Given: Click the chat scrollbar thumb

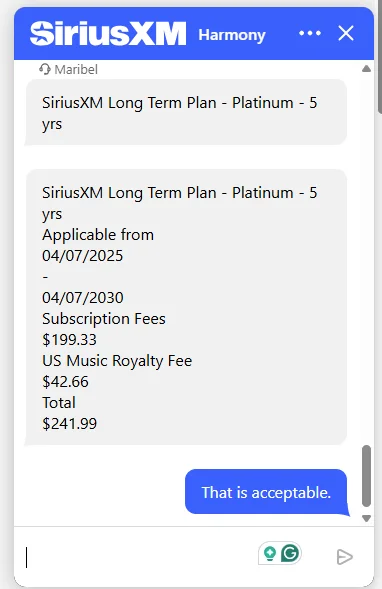Looking at the screenshot, I should 366,476.
